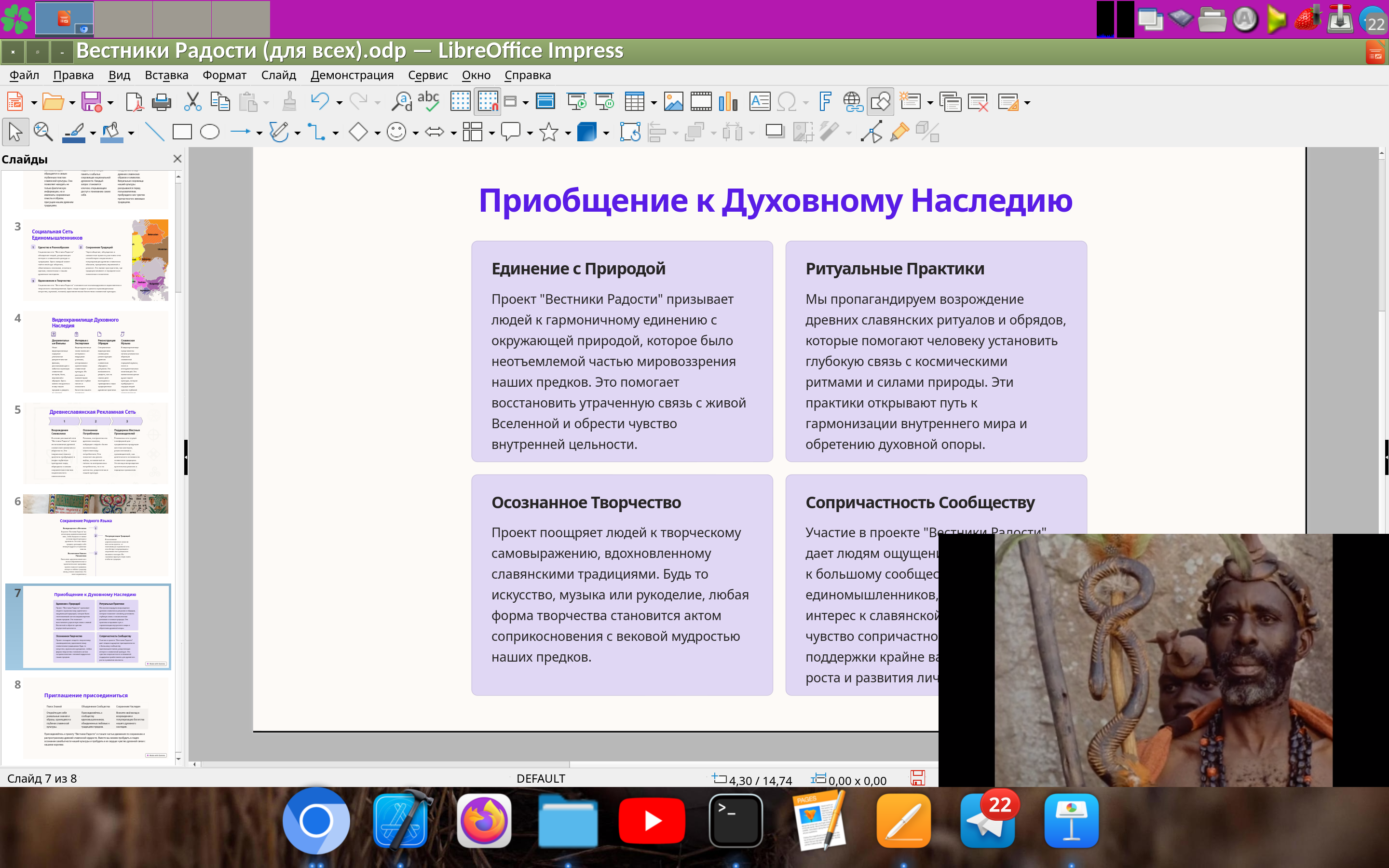Insert Fontwork text
Screen dimensions: 1389x868
click(x=825, y=102)
